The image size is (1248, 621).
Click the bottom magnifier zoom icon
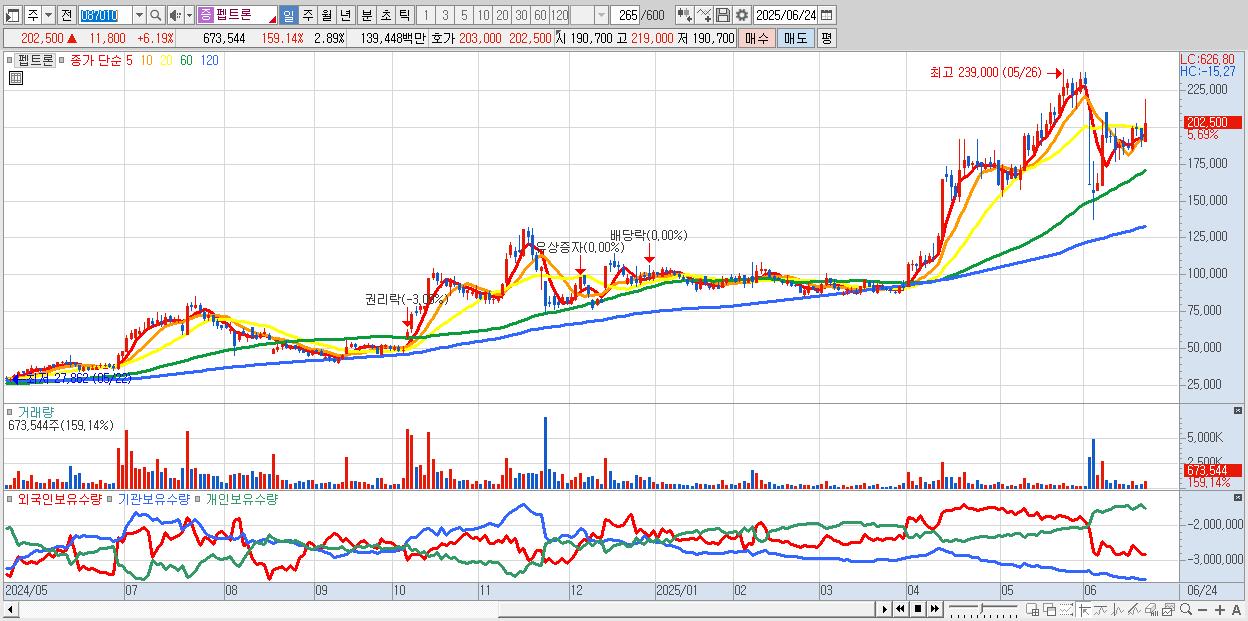(x=1186, y=609)
